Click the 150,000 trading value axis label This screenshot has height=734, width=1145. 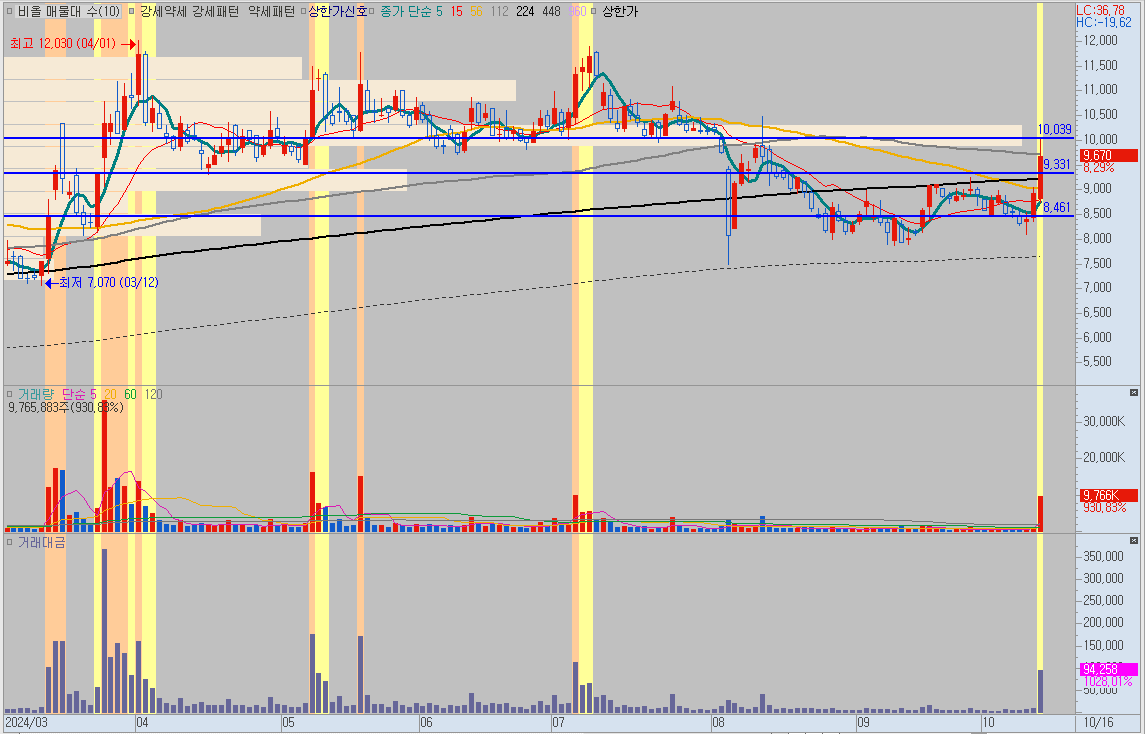[1103, 646]
